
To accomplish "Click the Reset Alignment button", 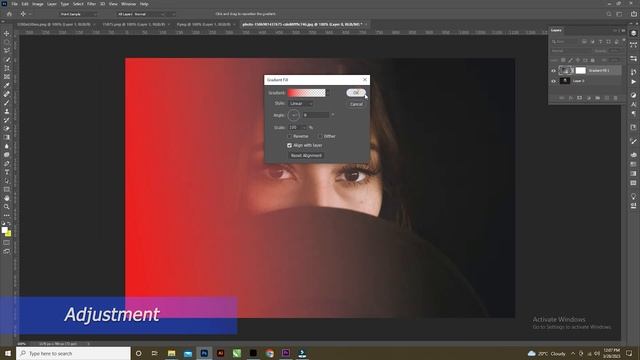I will tap(306, 156).
